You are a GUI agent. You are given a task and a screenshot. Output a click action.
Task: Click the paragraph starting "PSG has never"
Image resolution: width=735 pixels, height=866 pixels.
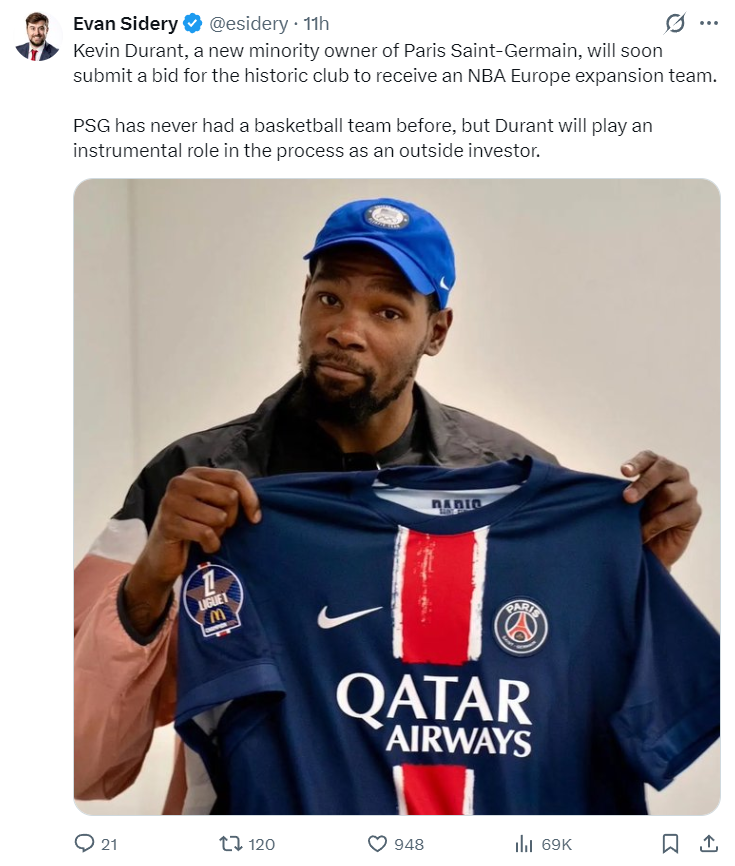tap(363, 138)
